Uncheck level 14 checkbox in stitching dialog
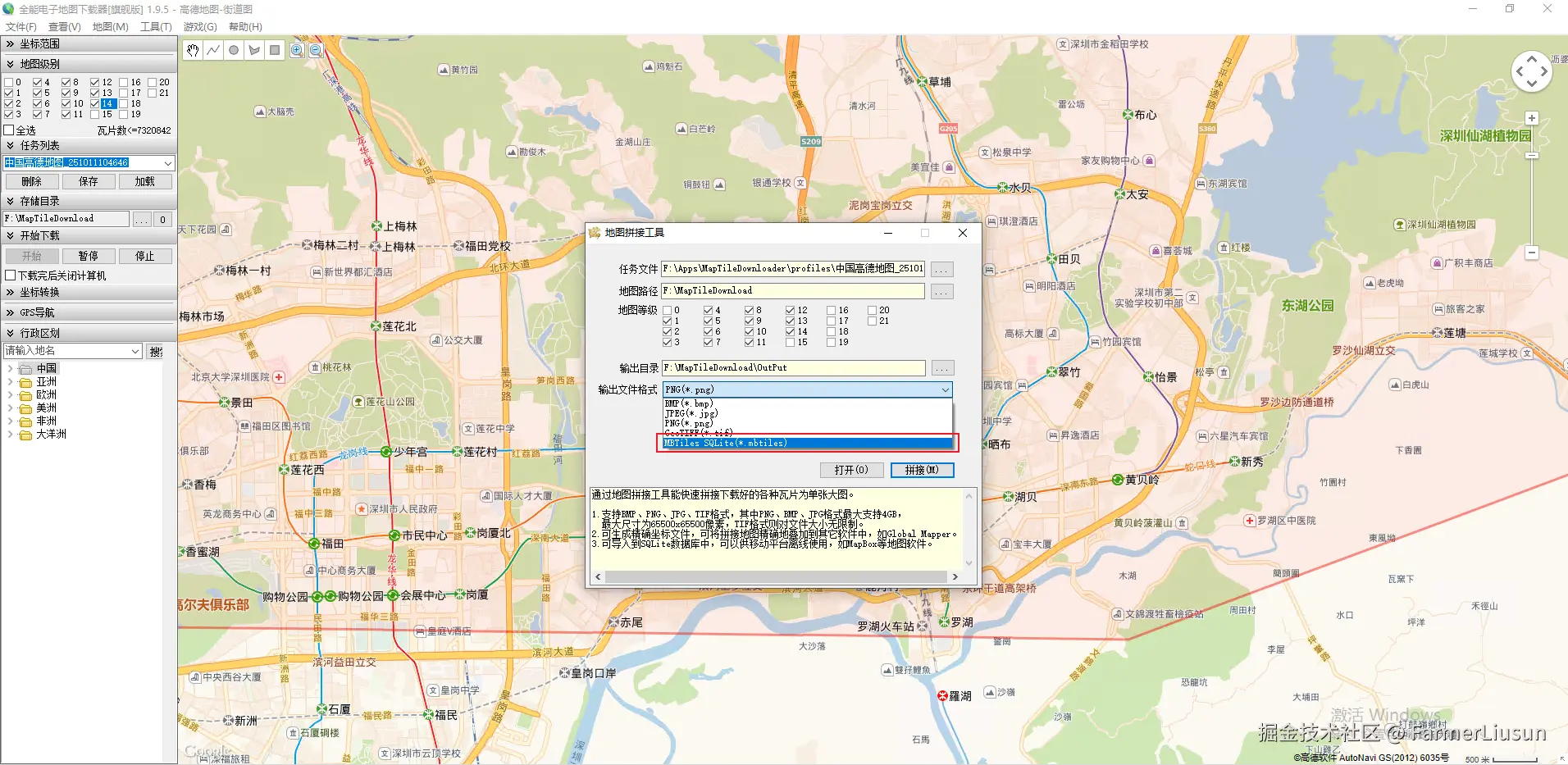 tap(790, 331)
